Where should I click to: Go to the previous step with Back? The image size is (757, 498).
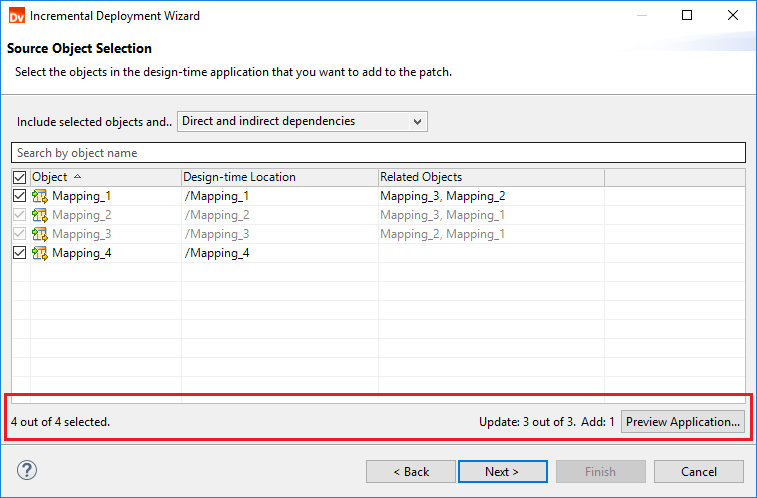point(411,471)
